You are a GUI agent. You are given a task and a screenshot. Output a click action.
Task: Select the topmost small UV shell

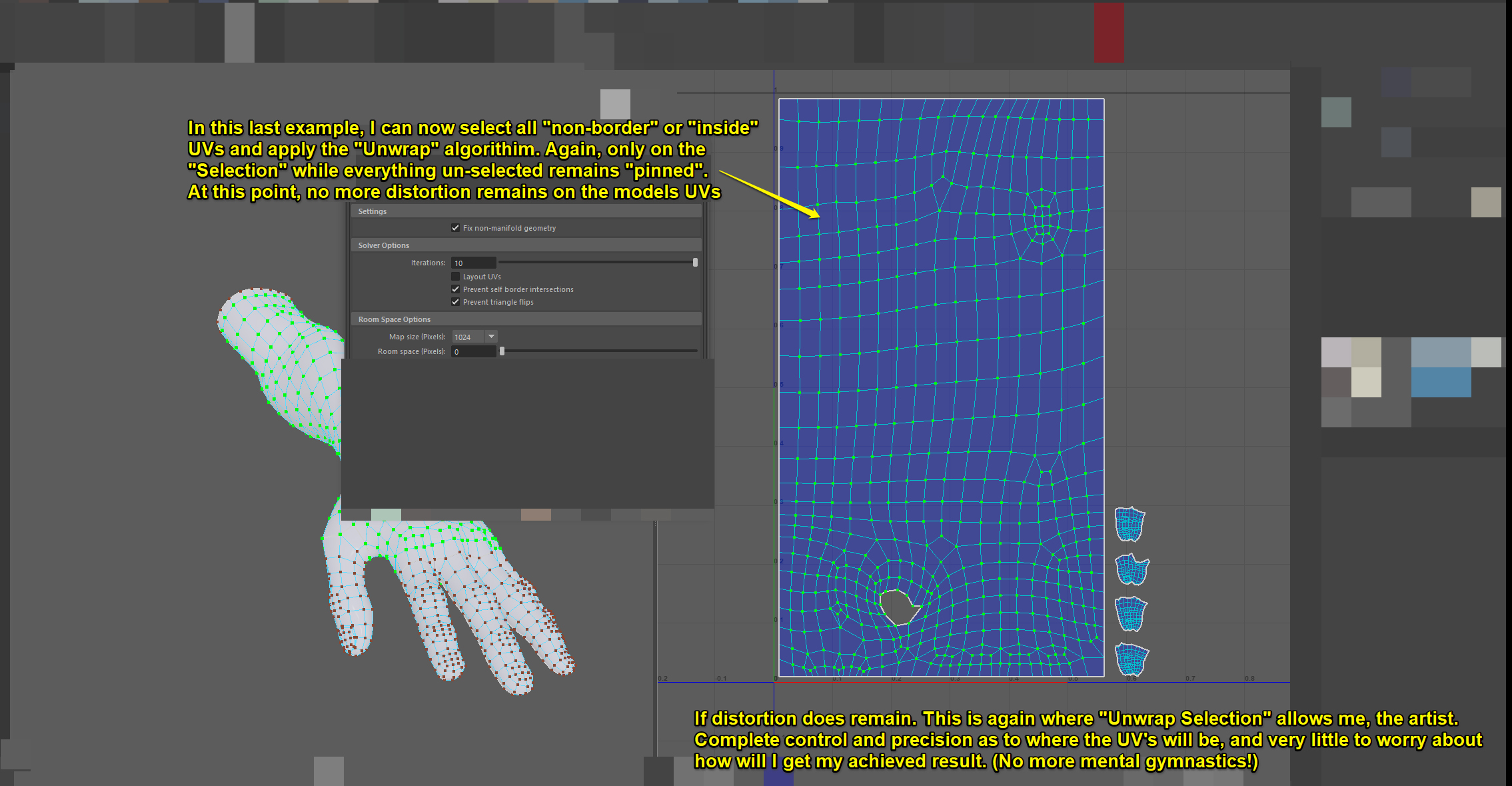pos(1130,524)
